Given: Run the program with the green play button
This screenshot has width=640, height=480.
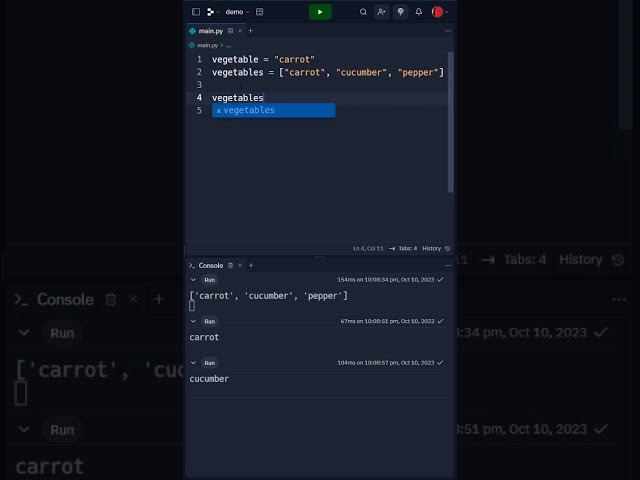Looking at the screenshot, I should coord(320,12).
